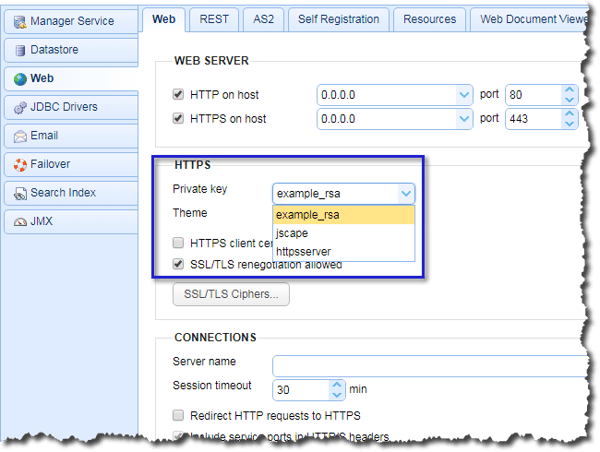
Task: Open the Email section
Action: (71, 135)
